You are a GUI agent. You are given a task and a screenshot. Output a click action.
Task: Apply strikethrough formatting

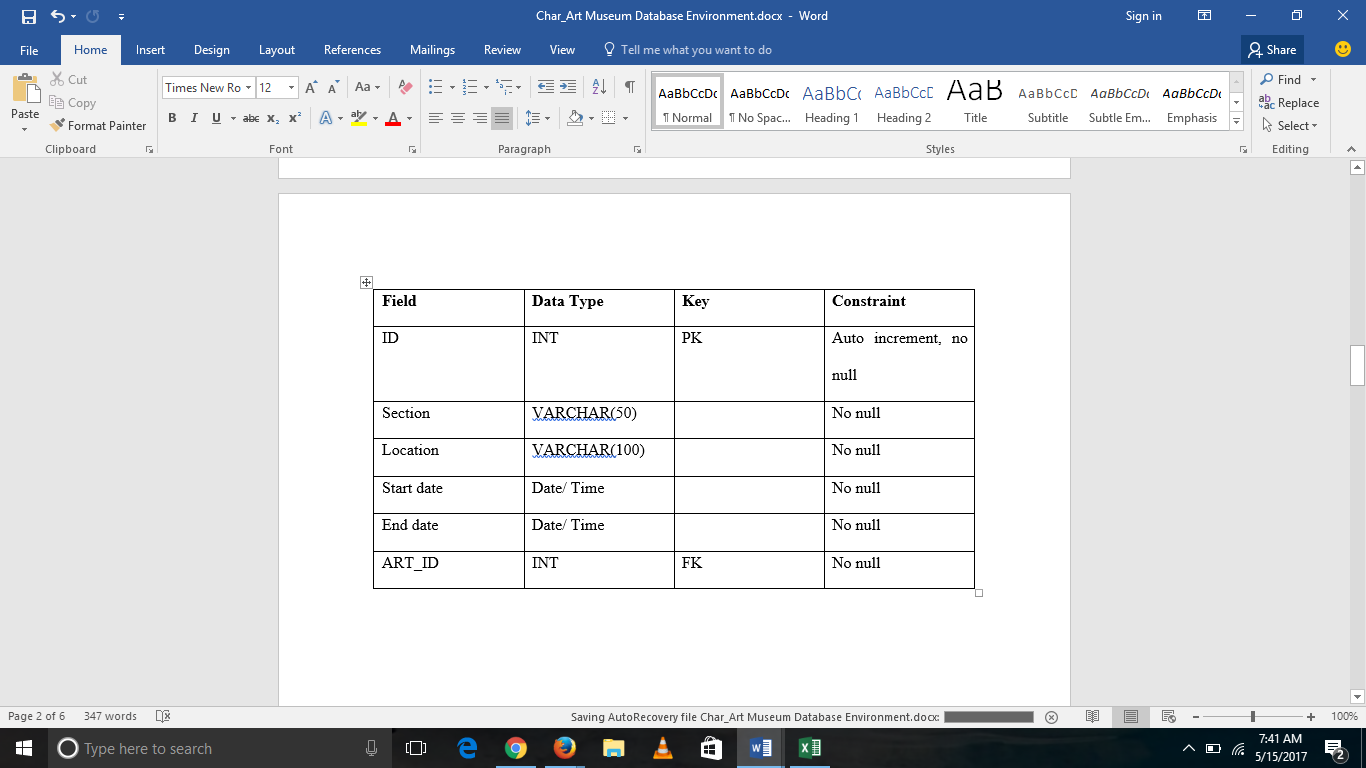point(249,118)
